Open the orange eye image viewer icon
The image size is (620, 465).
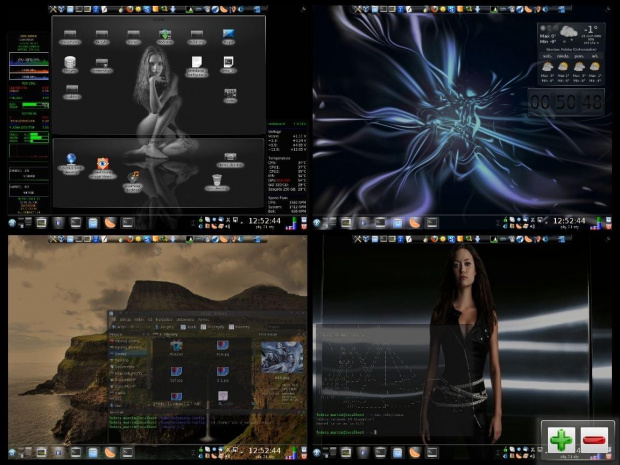(x=102, y=168)
